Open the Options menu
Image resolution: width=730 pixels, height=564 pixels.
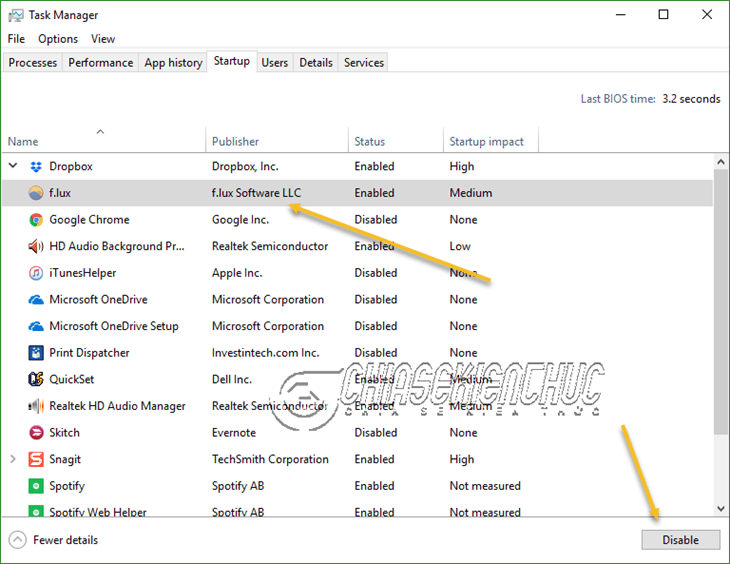pos(58,39)
